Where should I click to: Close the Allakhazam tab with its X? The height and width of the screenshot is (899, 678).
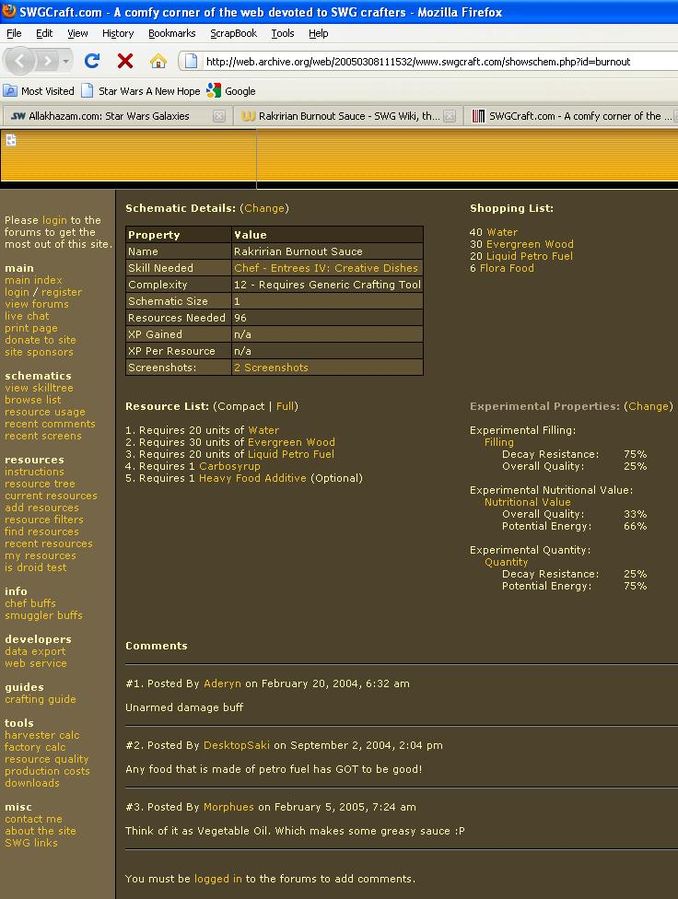[219, 116]
